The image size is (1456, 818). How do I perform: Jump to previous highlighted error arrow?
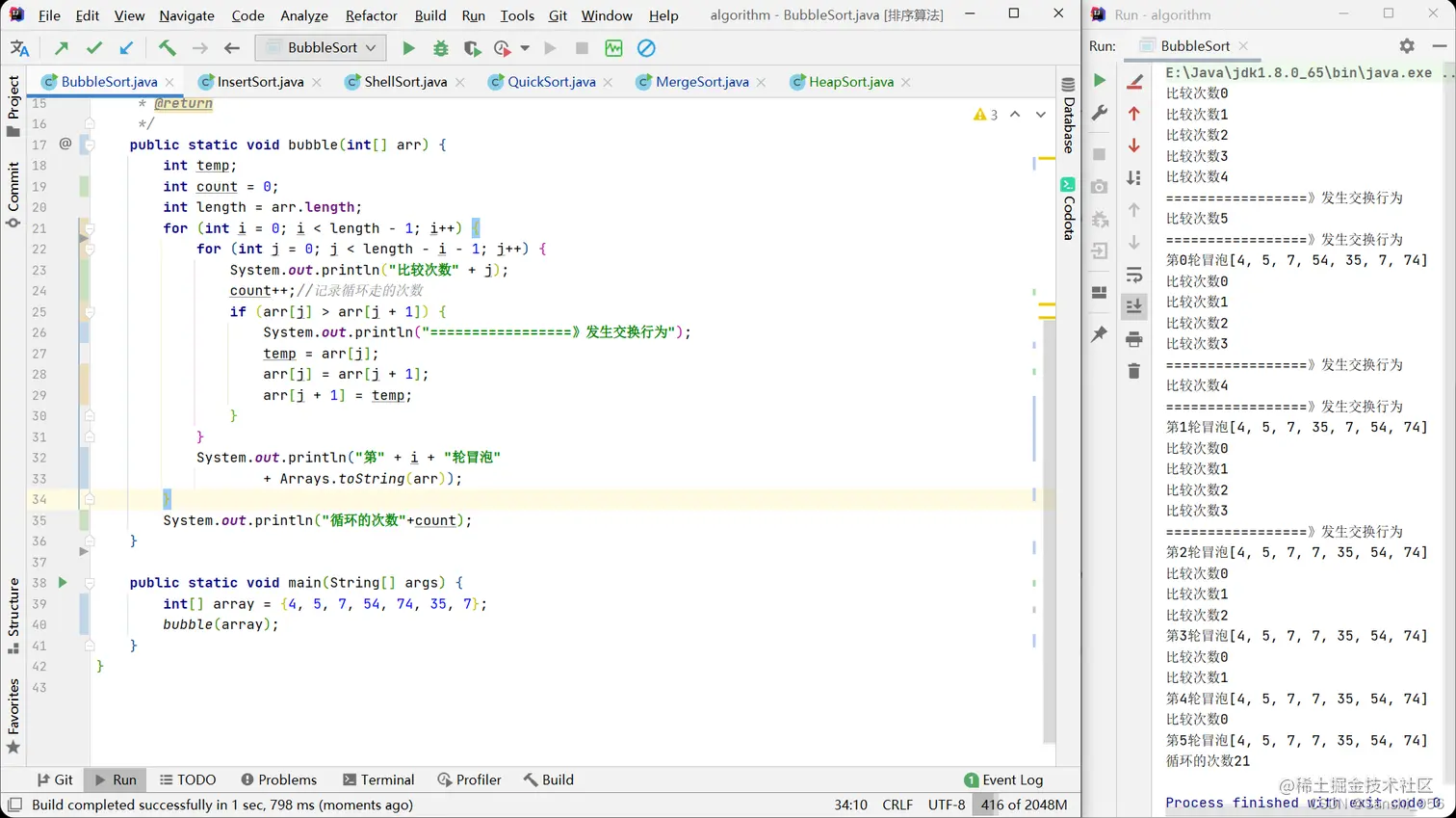click(x=1015, y=115)
